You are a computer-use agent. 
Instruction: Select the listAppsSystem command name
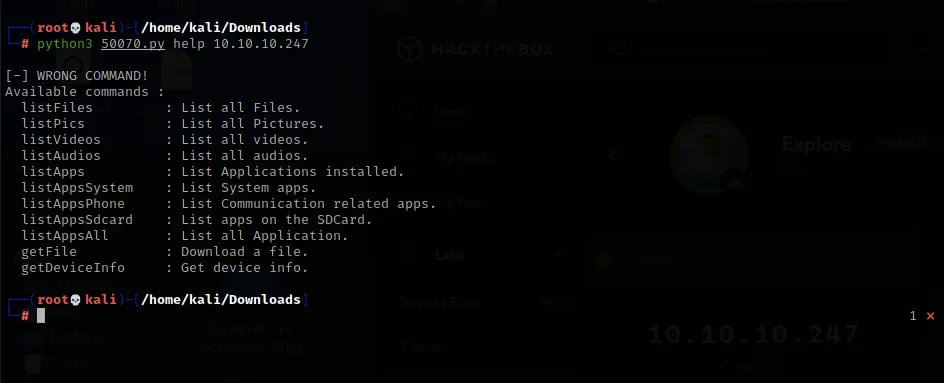77,188
